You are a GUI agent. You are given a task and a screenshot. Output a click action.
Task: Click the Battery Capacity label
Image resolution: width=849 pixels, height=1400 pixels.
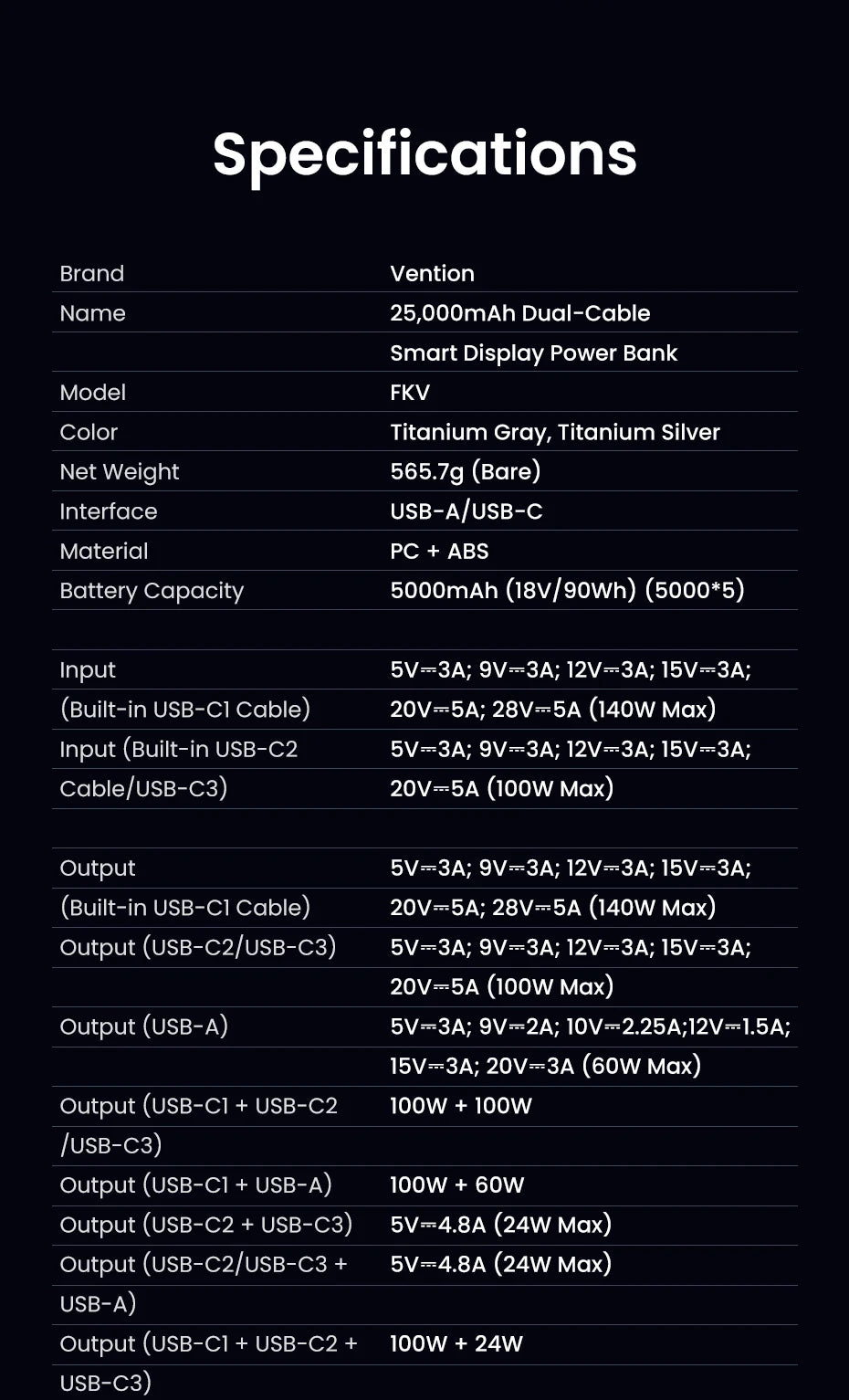[x=152, y=591]
